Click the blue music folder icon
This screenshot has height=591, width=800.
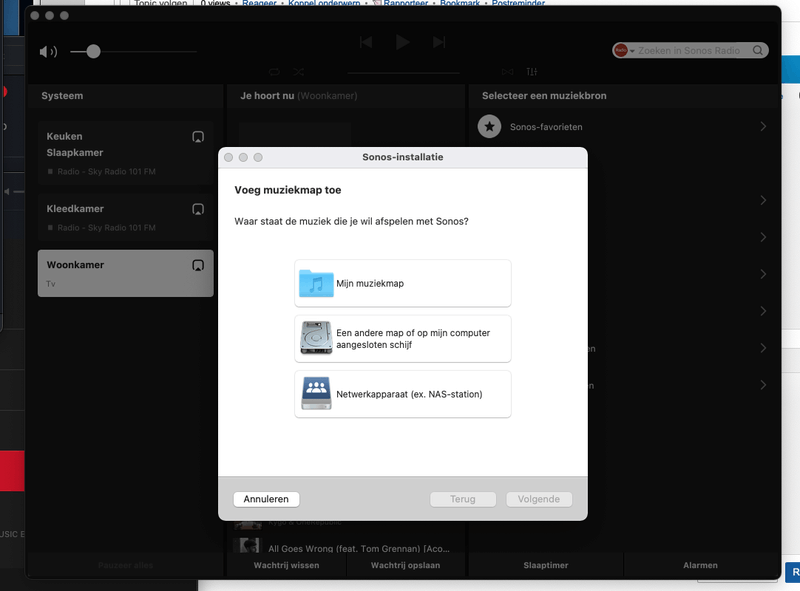(316, 283)
